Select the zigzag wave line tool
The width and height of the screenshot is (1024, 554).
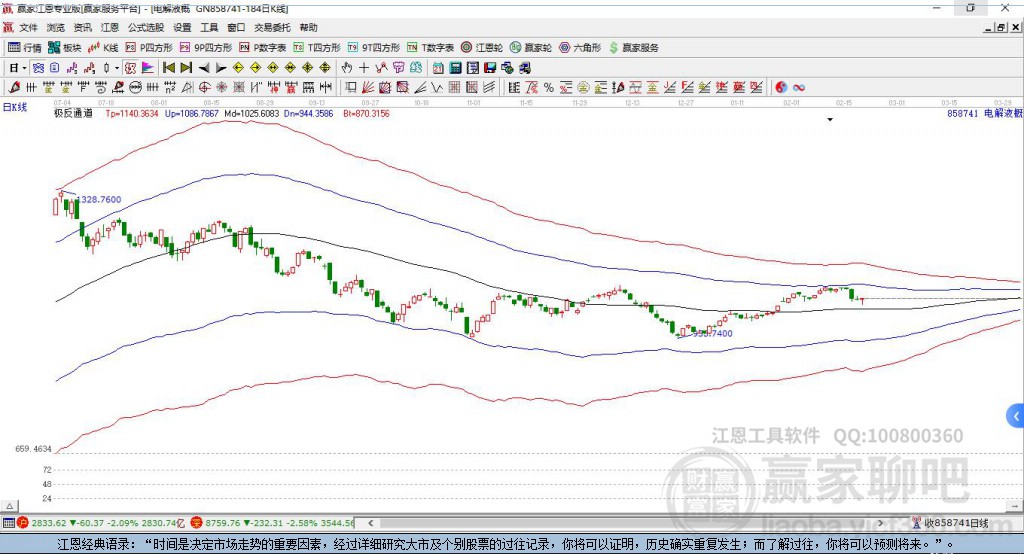[437, 88]
